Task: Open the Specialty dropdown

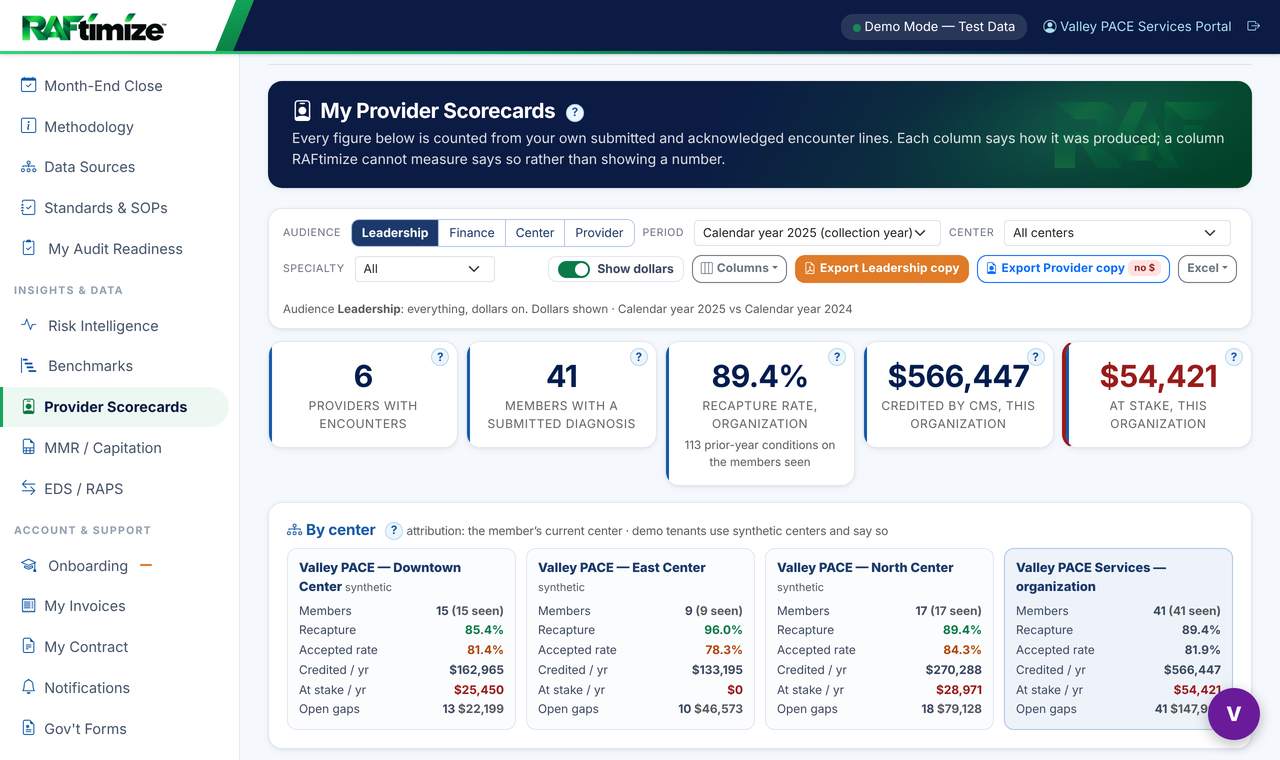Action: (x=424, y=269)
